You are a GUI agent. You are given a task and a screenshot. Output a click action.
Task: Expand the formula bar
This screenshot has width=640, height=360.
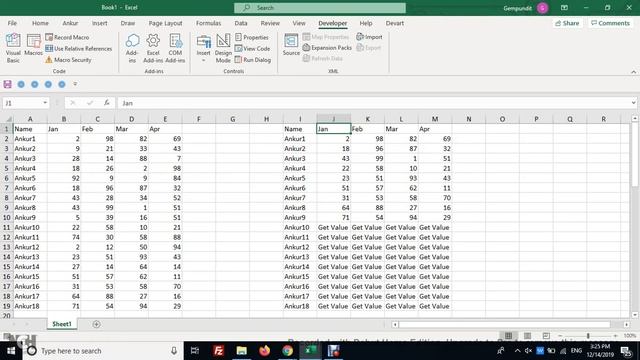click(x=633, y=103)
